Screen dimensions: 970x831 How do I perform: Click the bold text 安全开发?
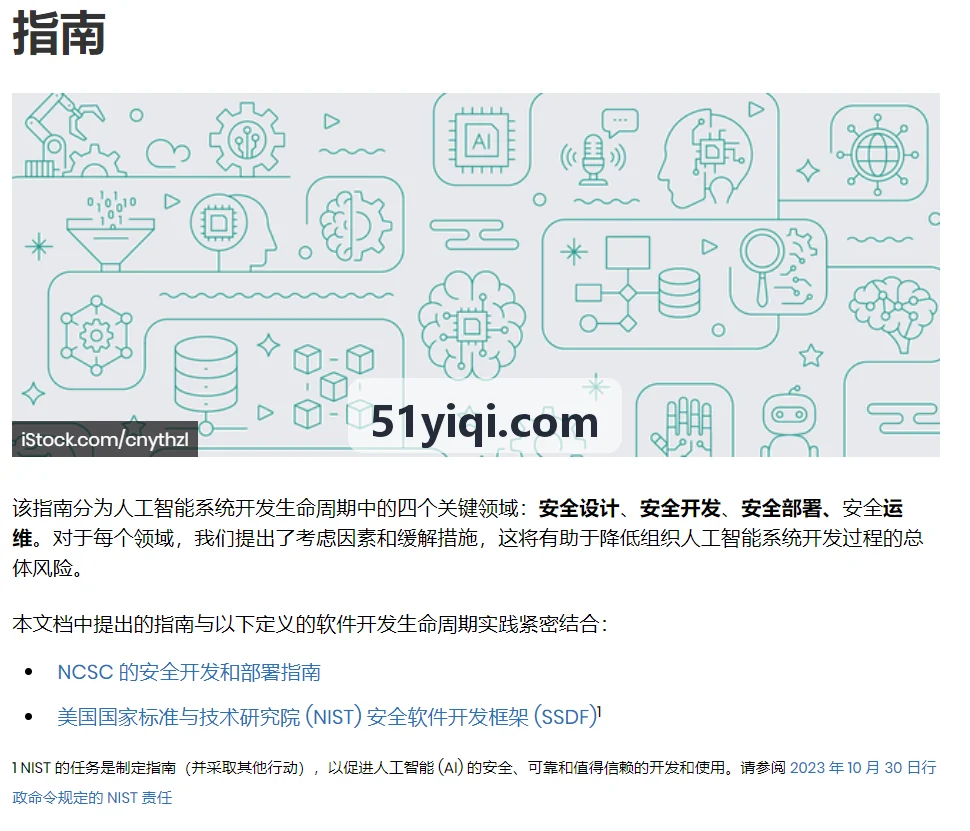click(680, 508)
